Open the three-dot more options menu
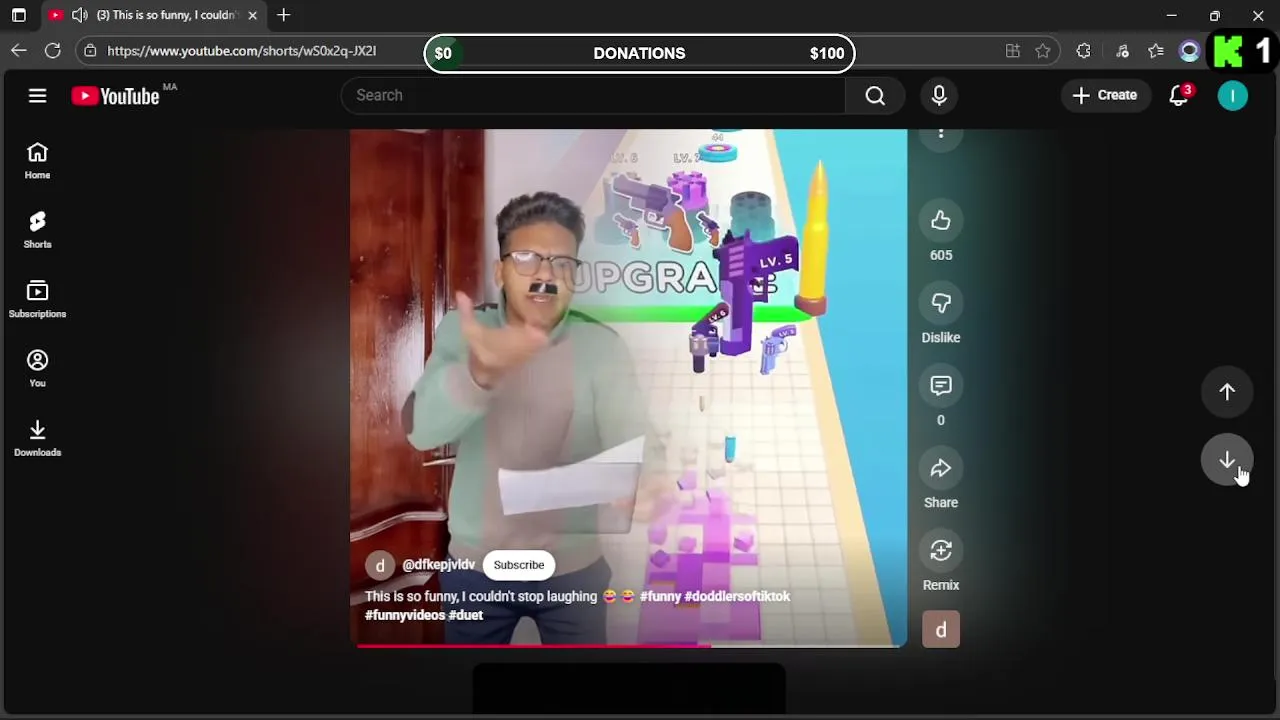The image size is (1280, 720). click(941, 135)
